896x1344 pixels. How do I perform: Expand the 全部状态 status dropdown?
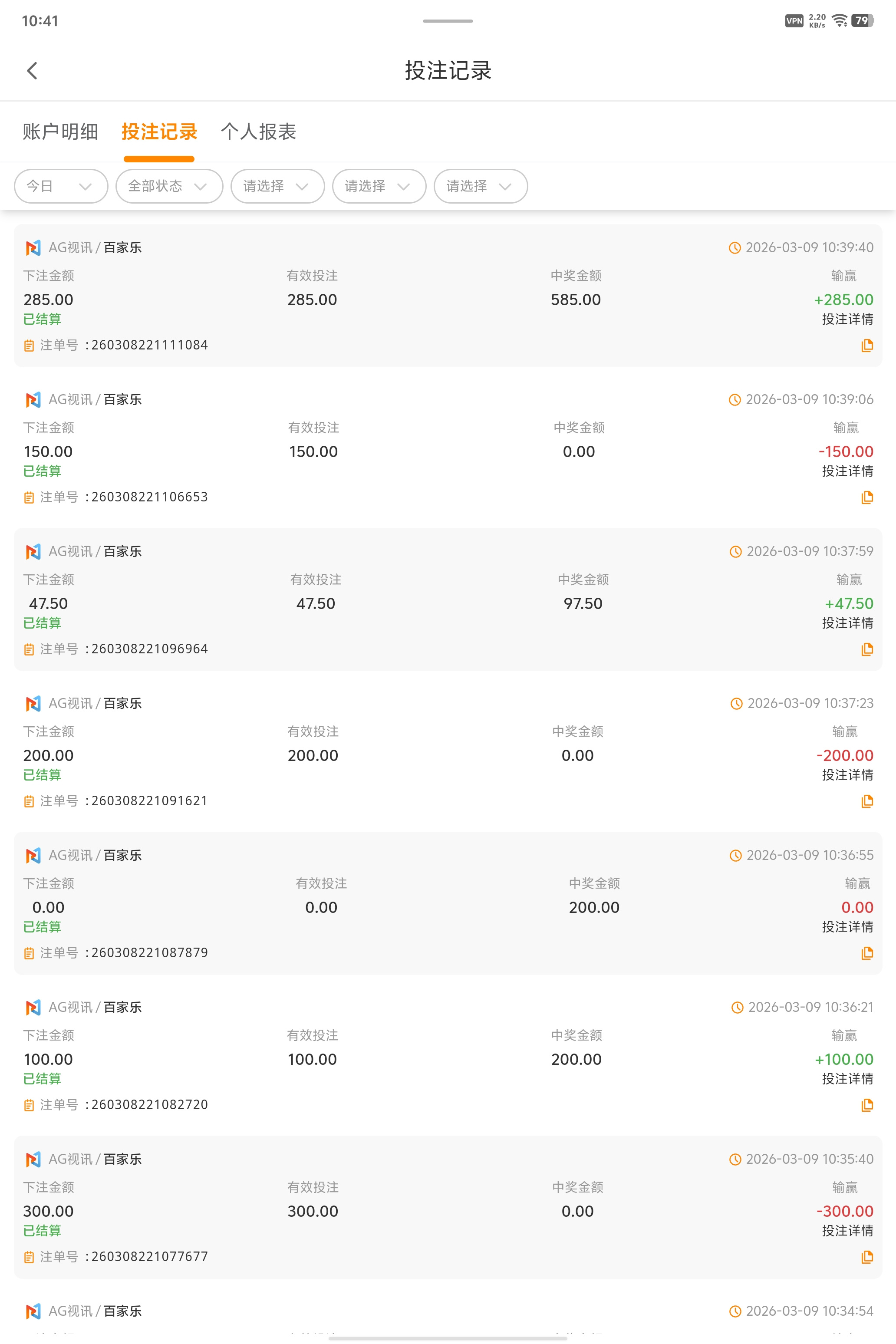coord(168,186)
